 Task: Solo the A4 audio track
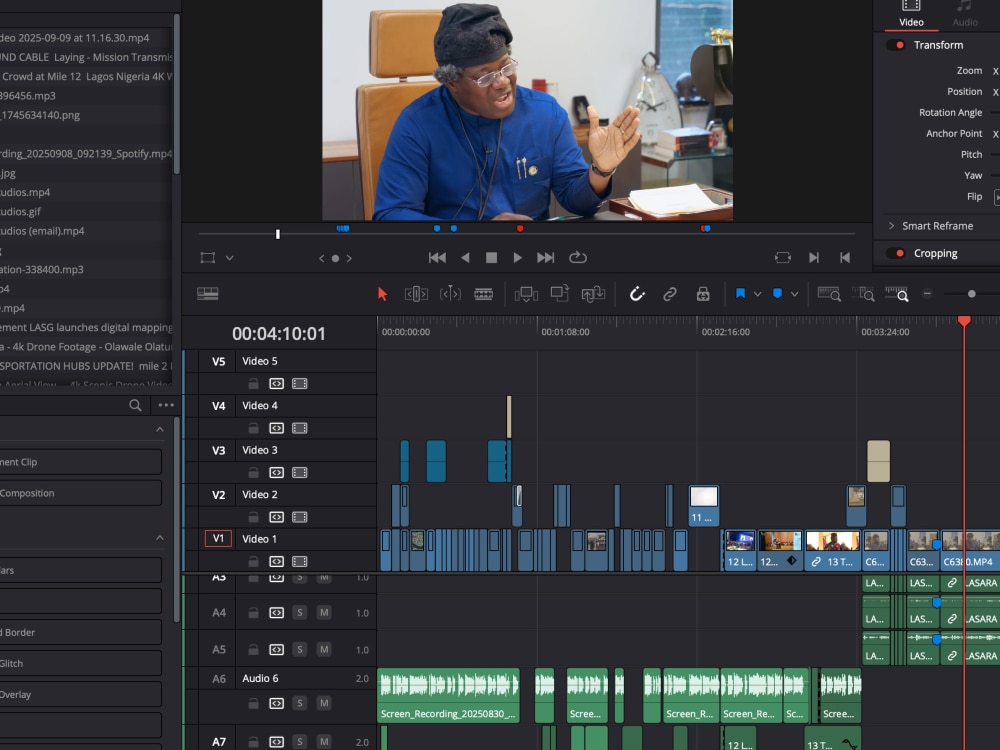pos(300,613)
